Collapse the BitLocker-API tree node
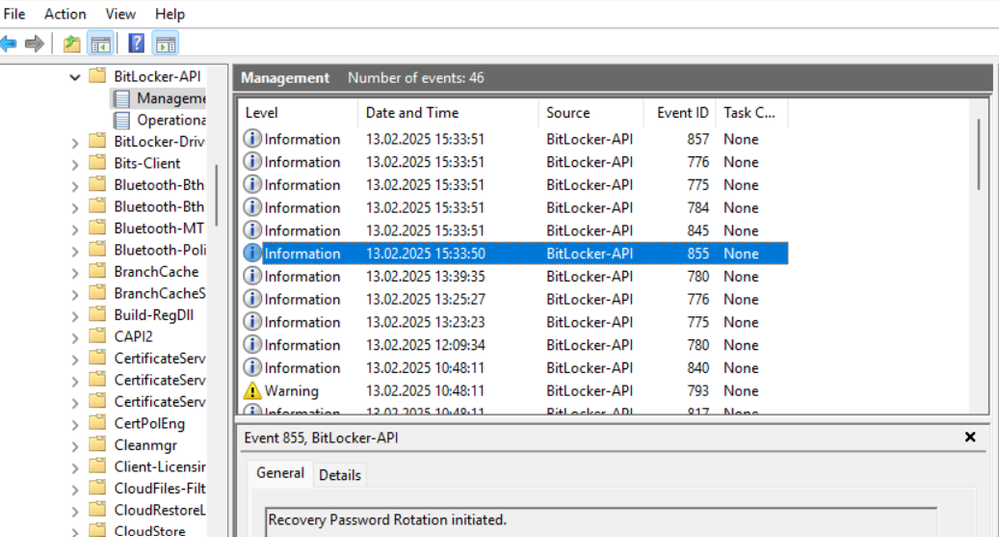999x537 pixels. [x=75, y=77]
